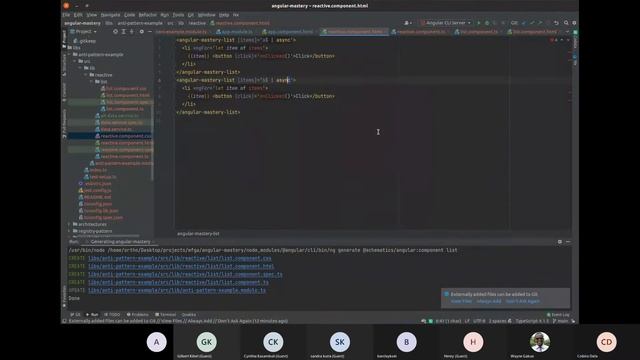Click Expand All icon in Project panel

click(x=124, y=31)
